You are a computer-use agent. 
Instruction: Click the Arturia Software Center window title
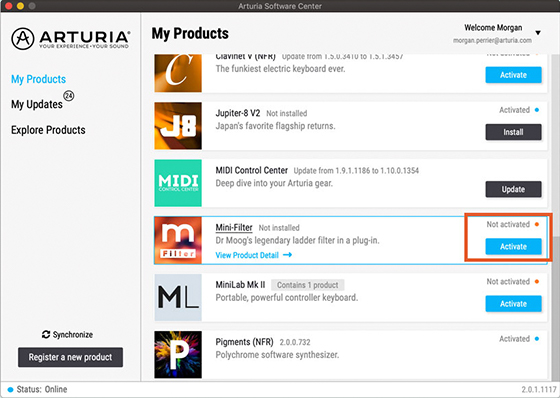click(280, 6)
